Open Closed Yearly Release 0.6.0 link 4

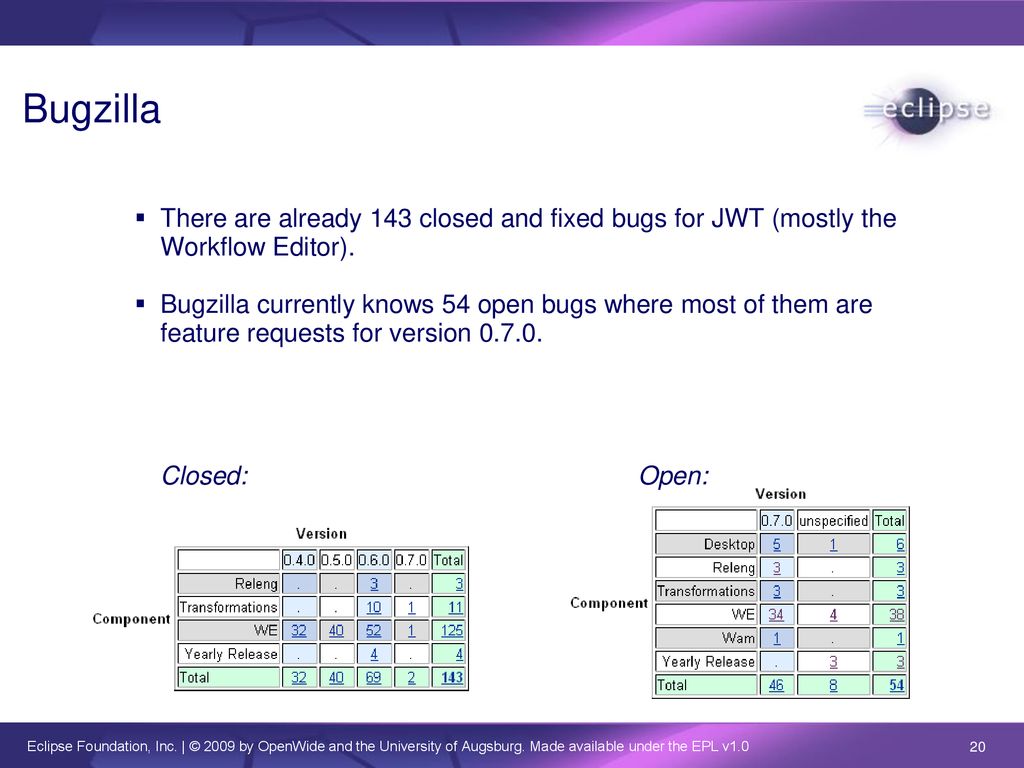[x=374, y=654]
